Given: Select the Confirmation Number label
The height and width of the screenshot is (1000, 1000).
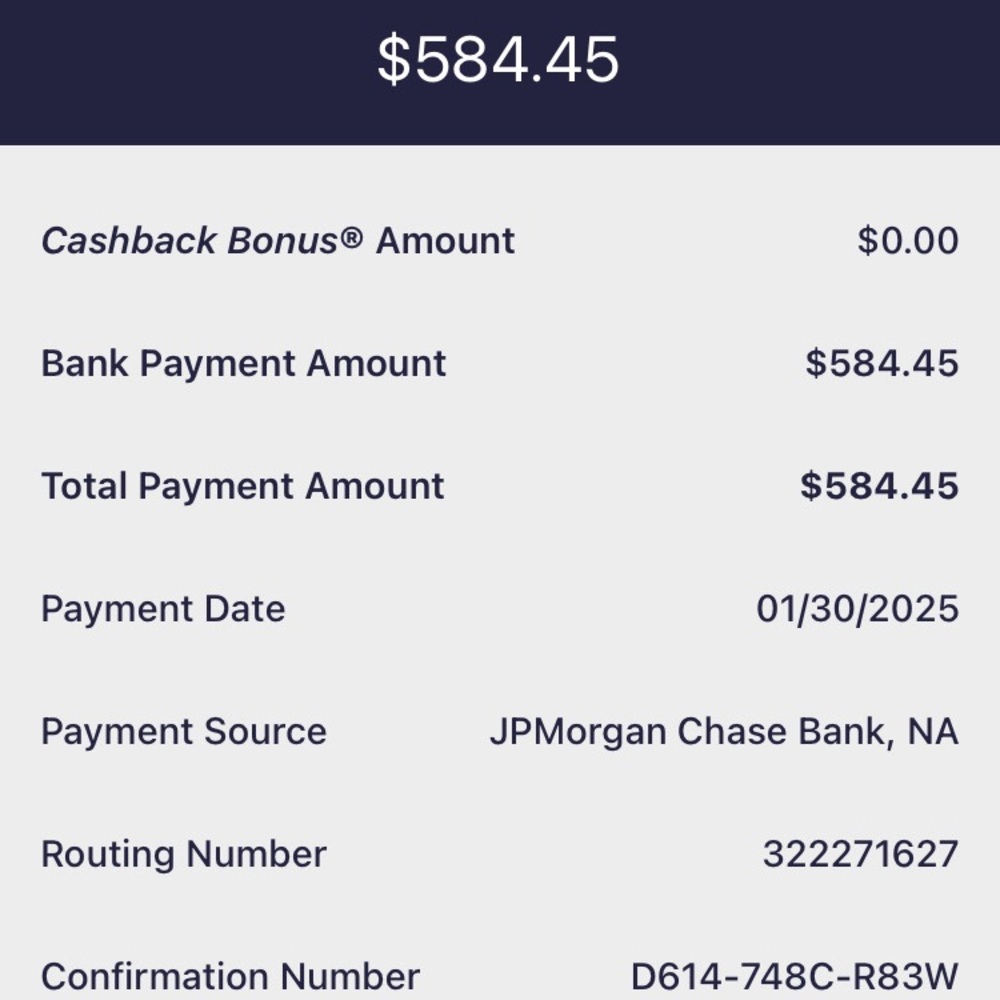Looking at the screenshot, I should point(230,976).
